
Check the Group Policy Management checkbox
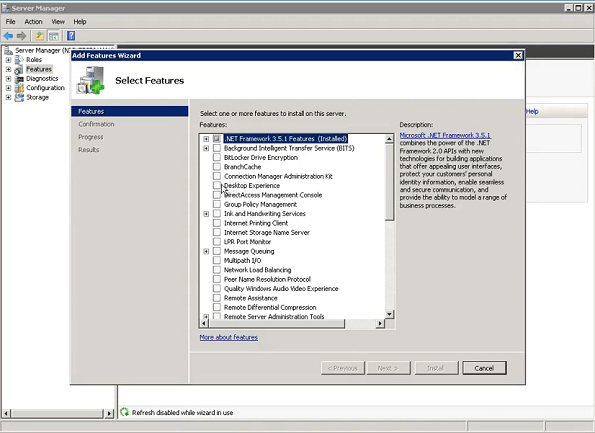tap(217, 204)
